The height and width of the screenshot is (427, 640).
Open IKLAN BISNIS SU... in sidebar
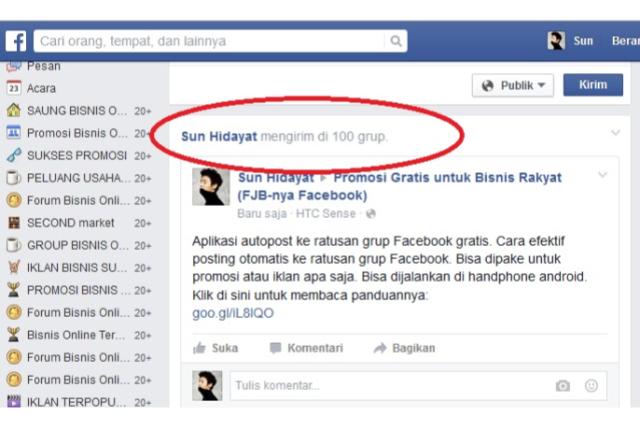point(79,267)
